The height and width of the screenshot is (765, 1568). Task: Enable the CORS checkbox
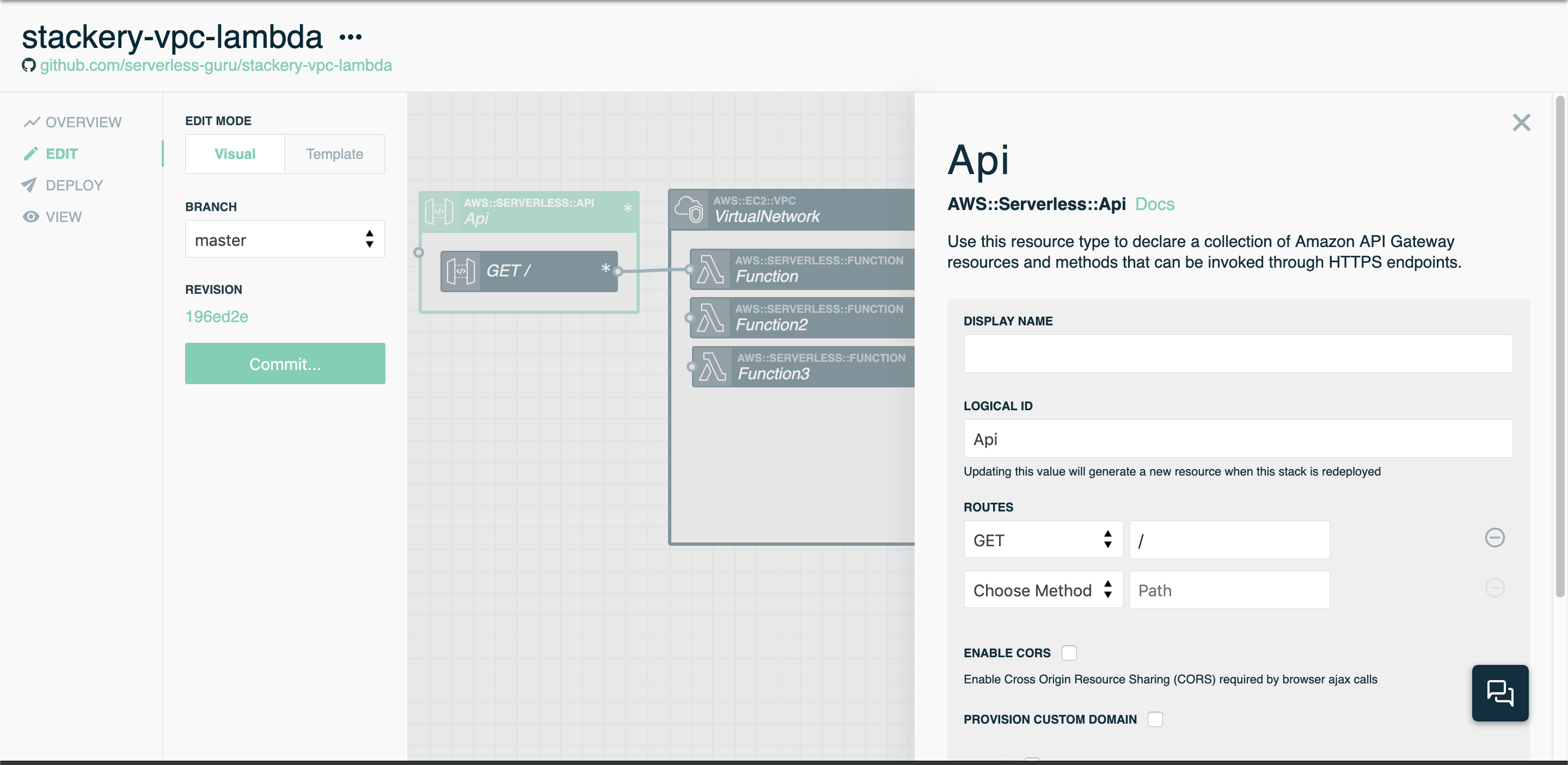tap(1069, 652)
